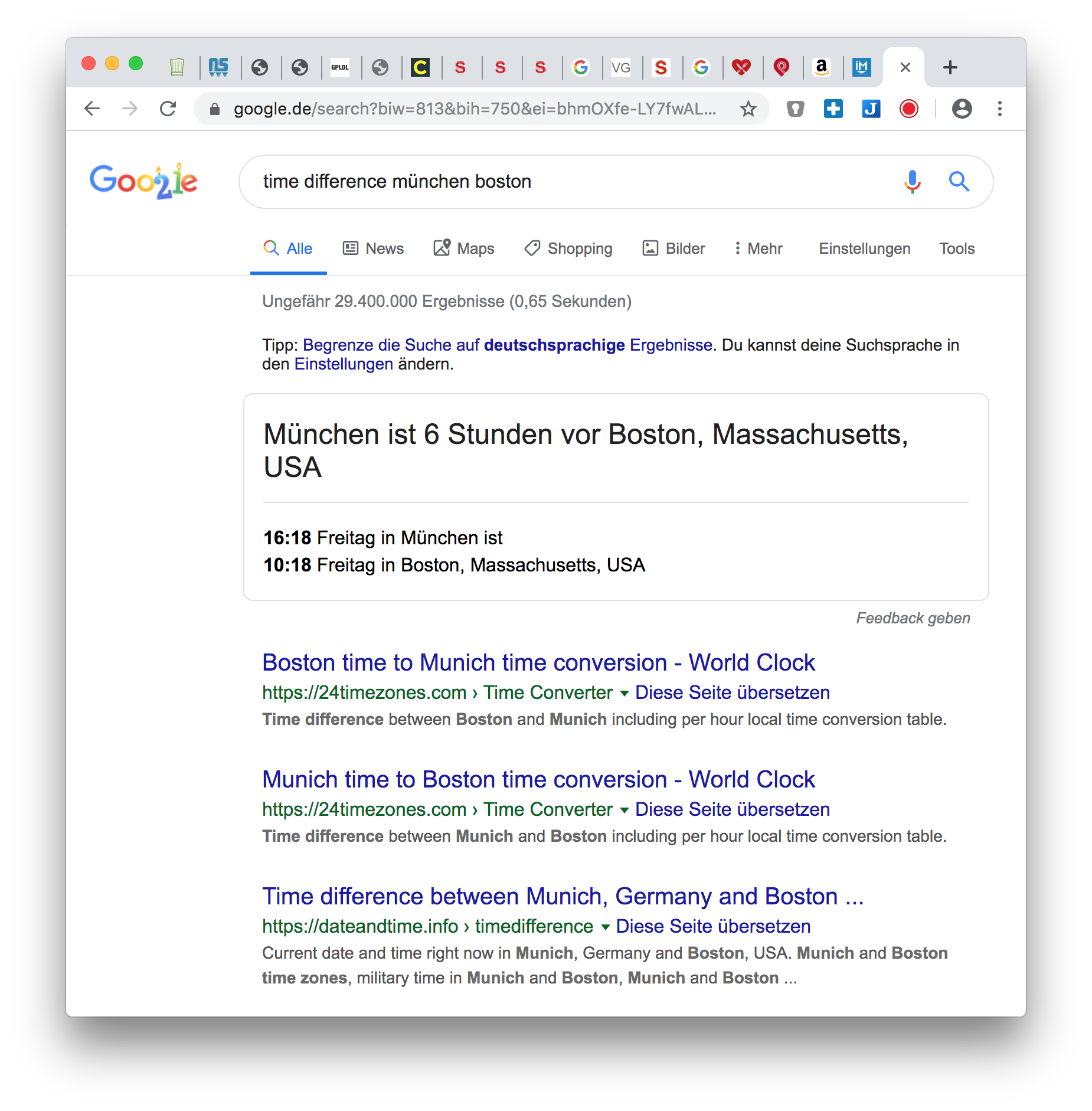Click the google.de address bar URL

[x=475, y=109]
